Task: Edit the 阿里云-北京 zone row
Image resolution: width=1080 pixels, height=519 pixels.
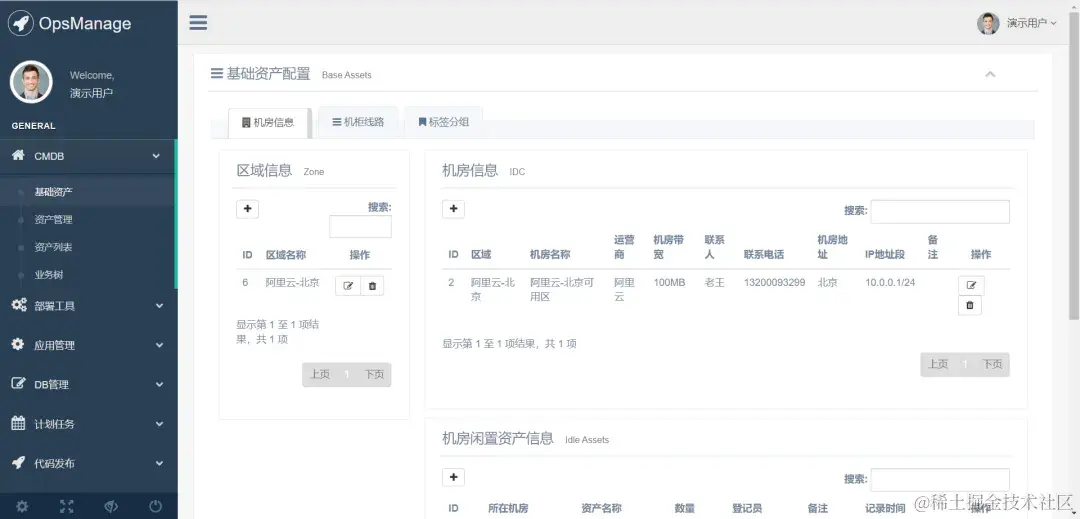Action: 348,286
